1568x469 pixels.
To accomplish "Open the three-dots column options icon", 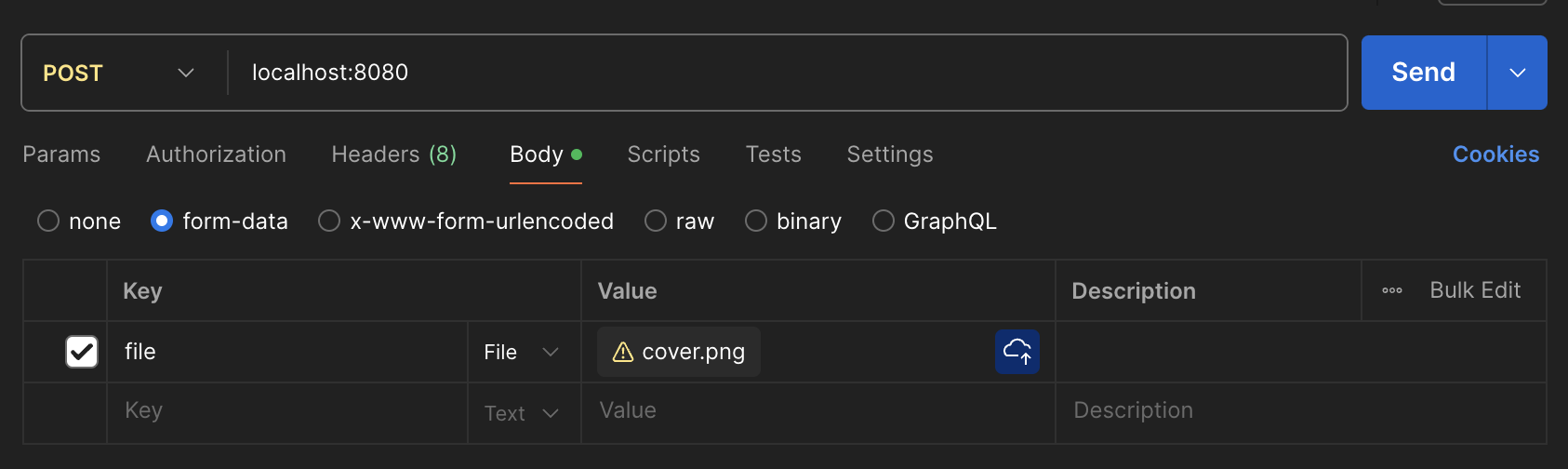I will tap(1391, 290).
